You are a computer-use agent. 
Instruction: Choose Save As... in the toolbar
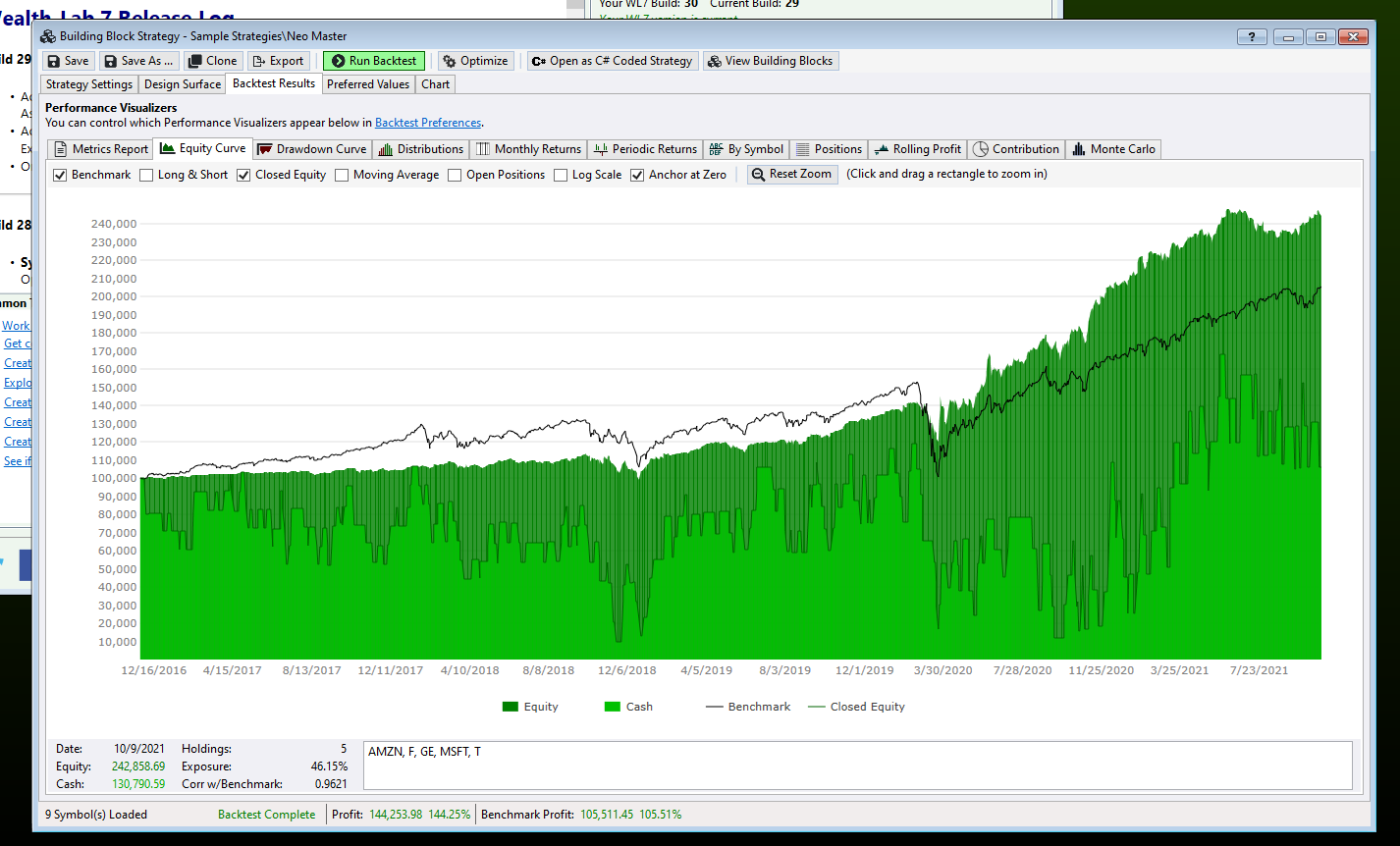(x=139, y=61)
